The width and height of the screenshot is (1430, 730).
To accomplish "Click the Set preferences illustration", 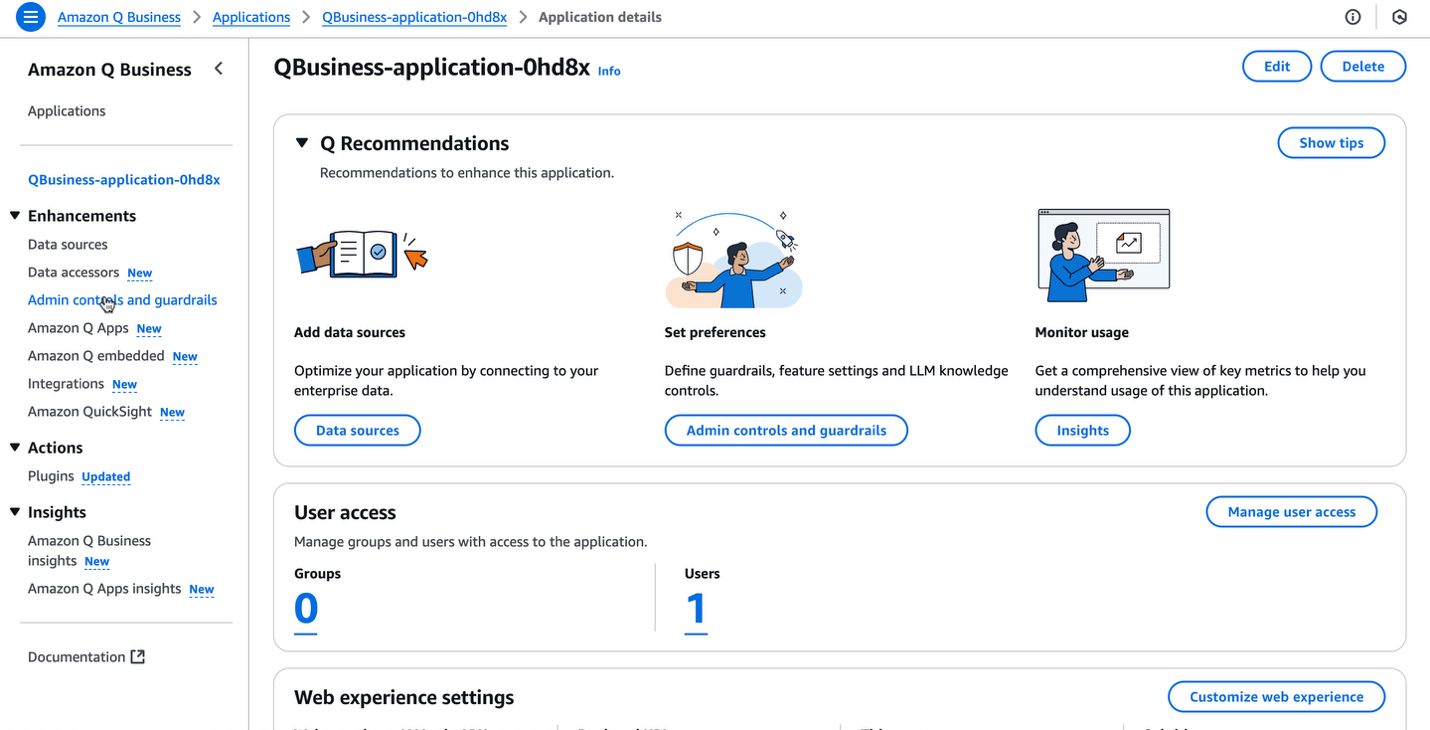I will click(733, 259).
